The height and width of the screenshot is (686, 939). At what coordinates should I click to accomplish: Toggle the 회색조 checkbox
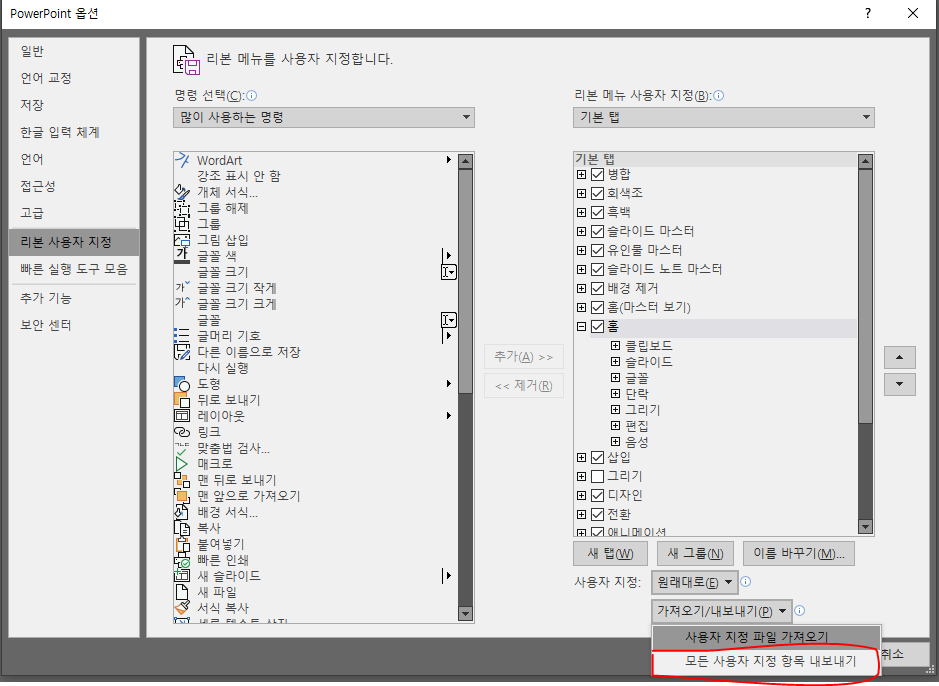pos(597,193)
